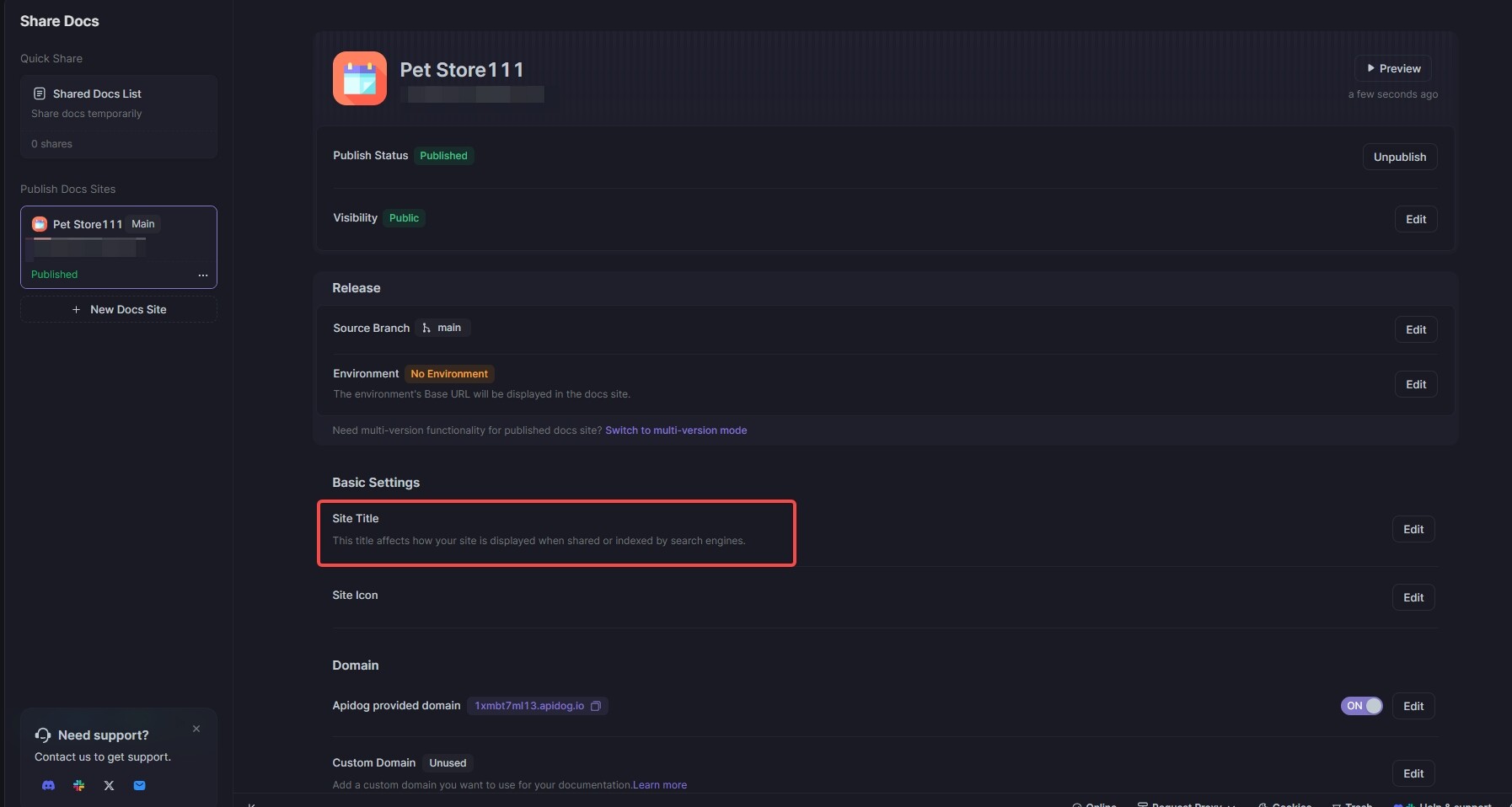Click the Preview button
This screenshot has width=1512, height=807.
(1393, 68)
